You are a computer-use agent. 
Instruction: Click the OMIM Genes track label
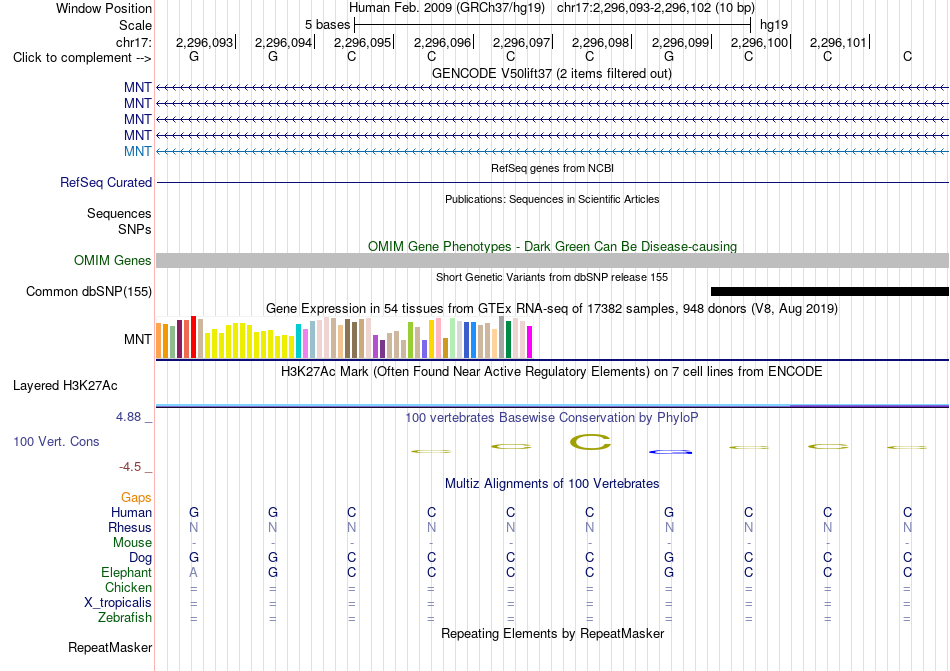(x=113, y=260)
